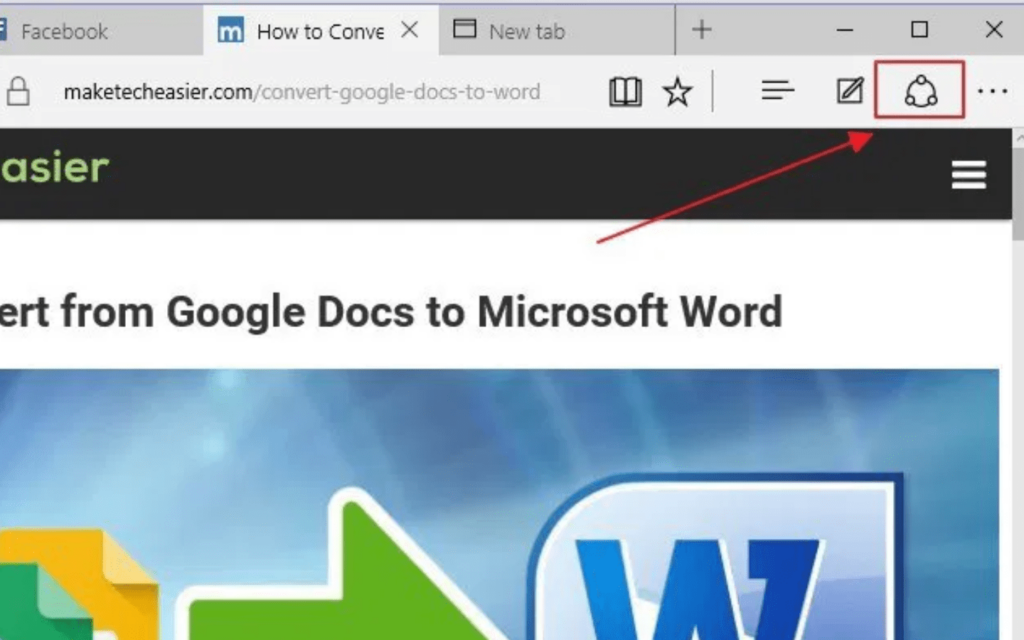The height and width of the screenshot is (640, 1024).
Task: Open a new tab with the plus button
Action: tap(700, 30)
